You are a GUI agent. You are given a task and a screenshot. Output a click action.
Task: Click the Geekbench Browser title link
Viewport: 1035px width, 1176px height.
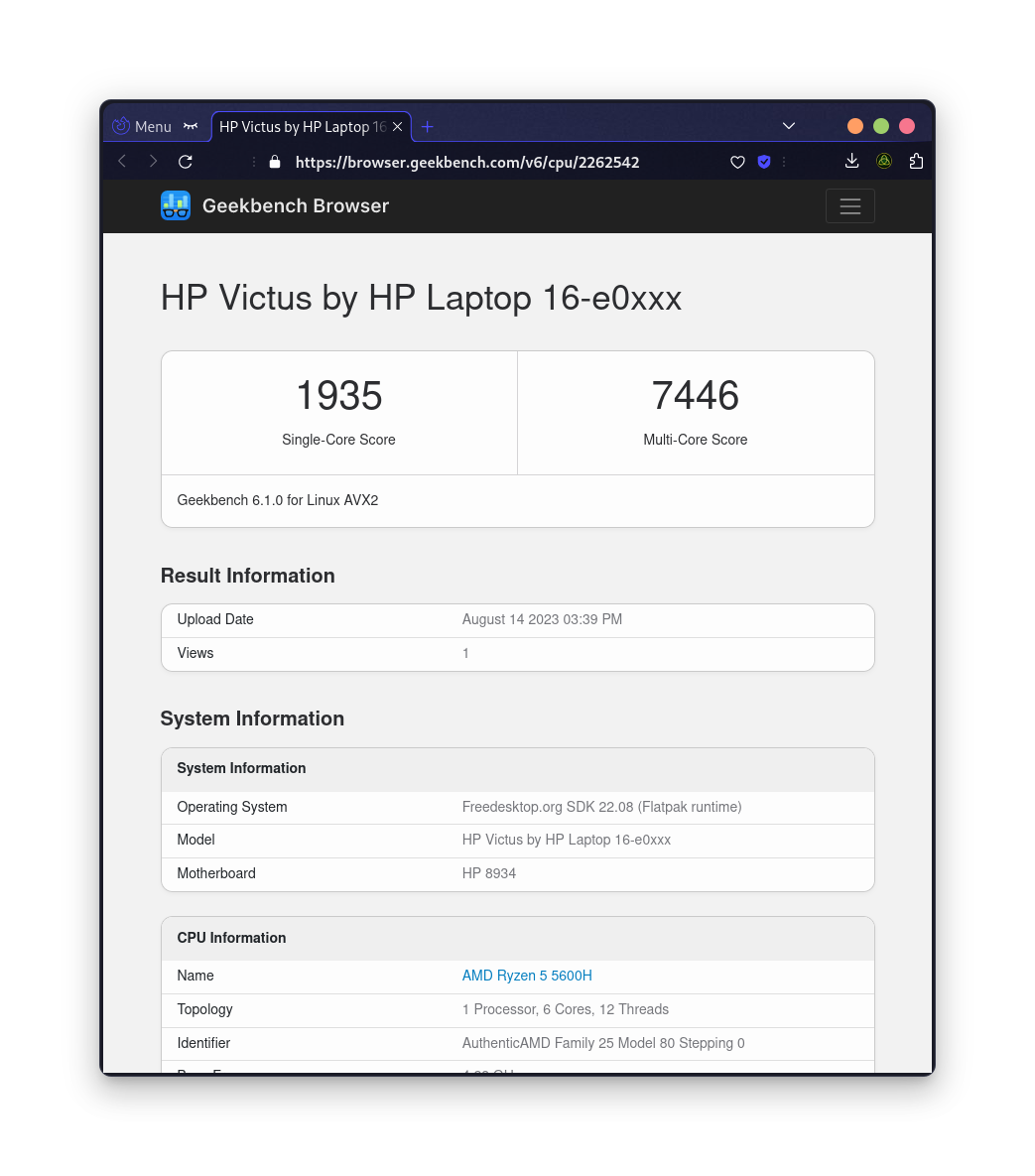295,205
